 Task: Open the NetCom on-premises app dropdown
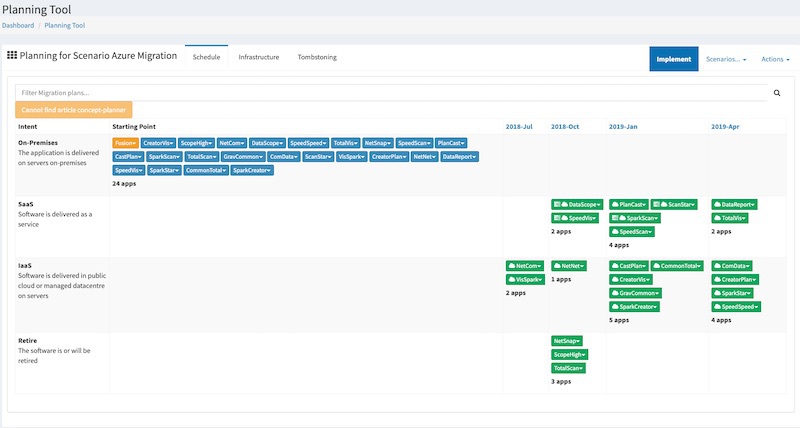(x=232, y=143)
